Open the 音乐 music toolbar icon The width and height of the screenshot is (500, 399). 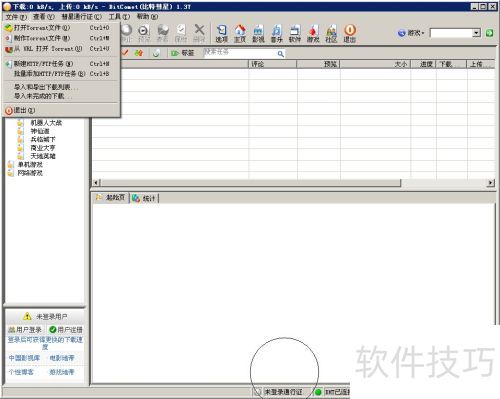pos(276,34)
